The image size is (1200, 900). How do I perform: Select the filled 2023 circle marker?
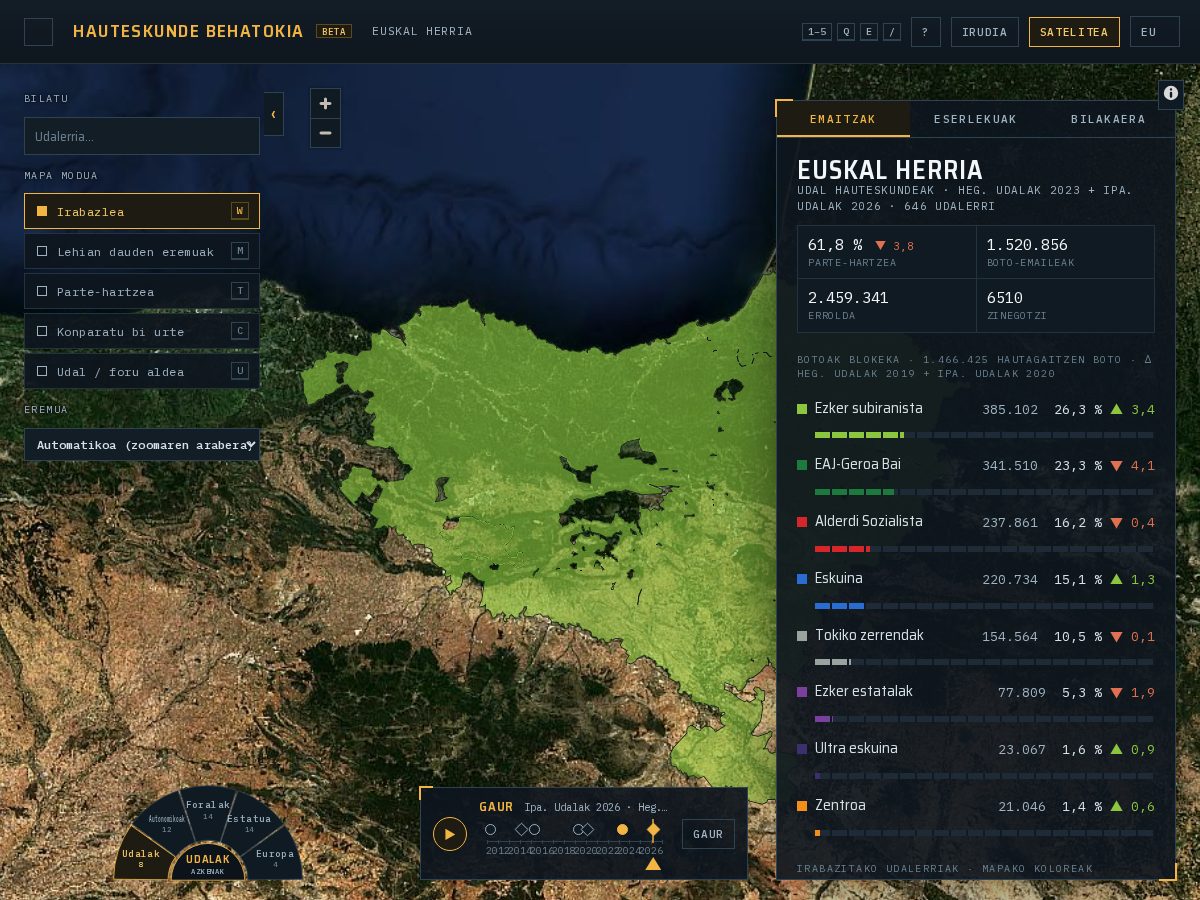click(622, 830)
